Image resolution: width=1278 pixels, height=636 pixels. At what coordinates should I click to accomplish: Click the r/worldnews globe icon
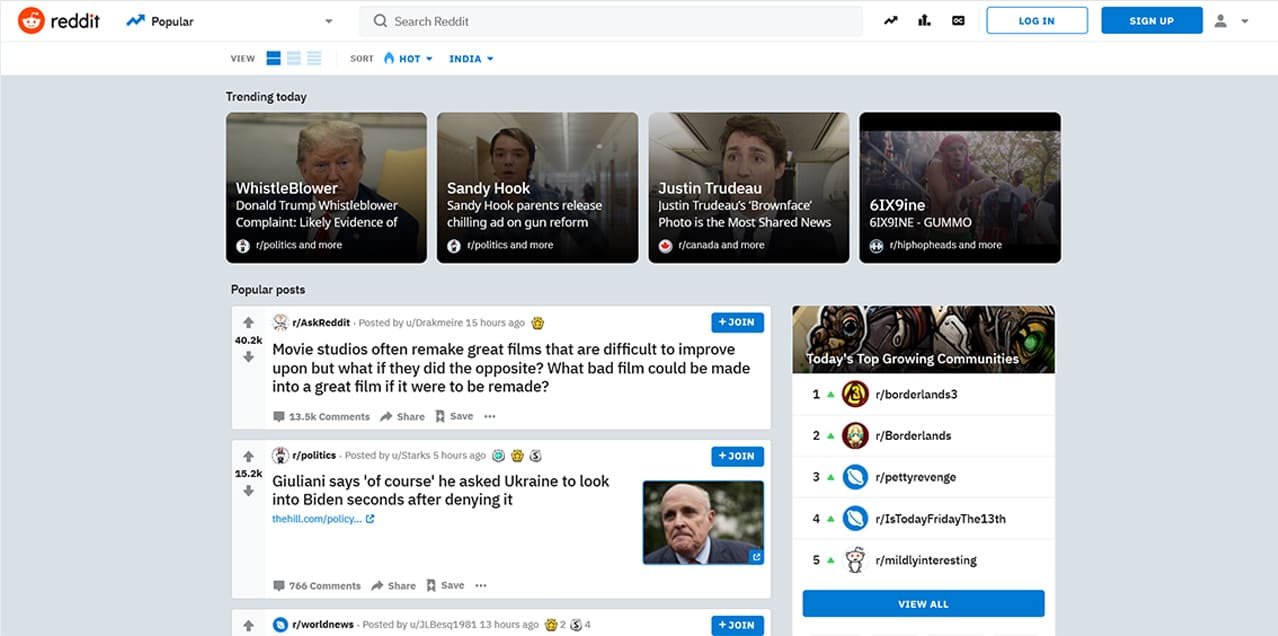point(280,625)
